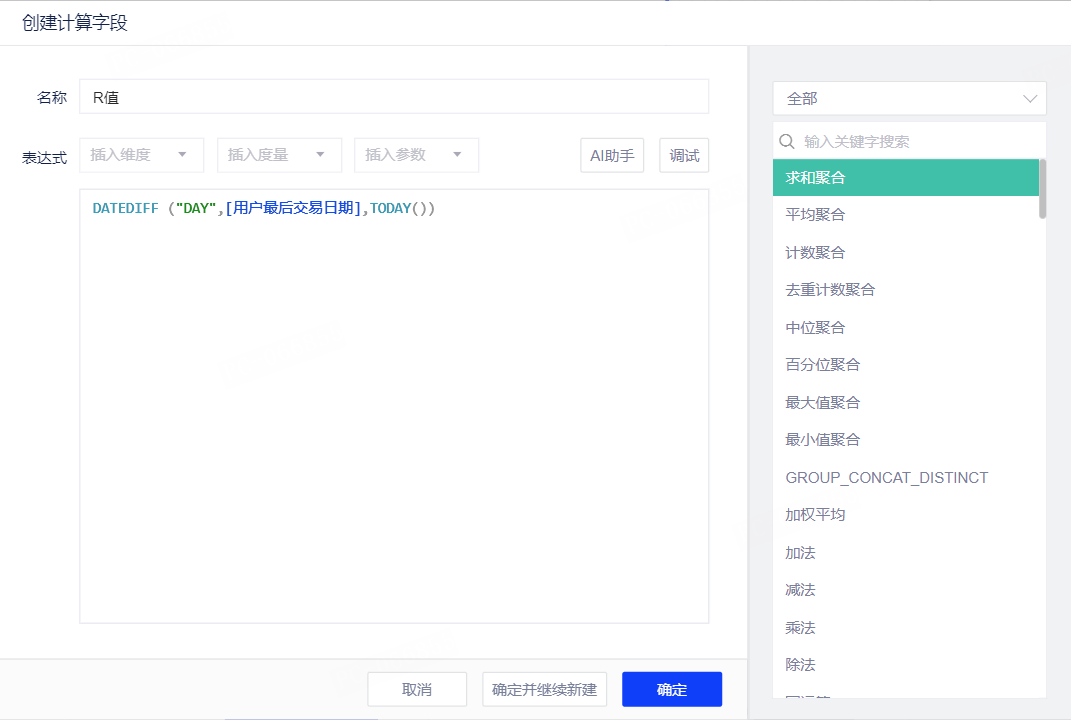Confirm with the blue 确定 button
1071x720 pixels.
coord(671,689)
